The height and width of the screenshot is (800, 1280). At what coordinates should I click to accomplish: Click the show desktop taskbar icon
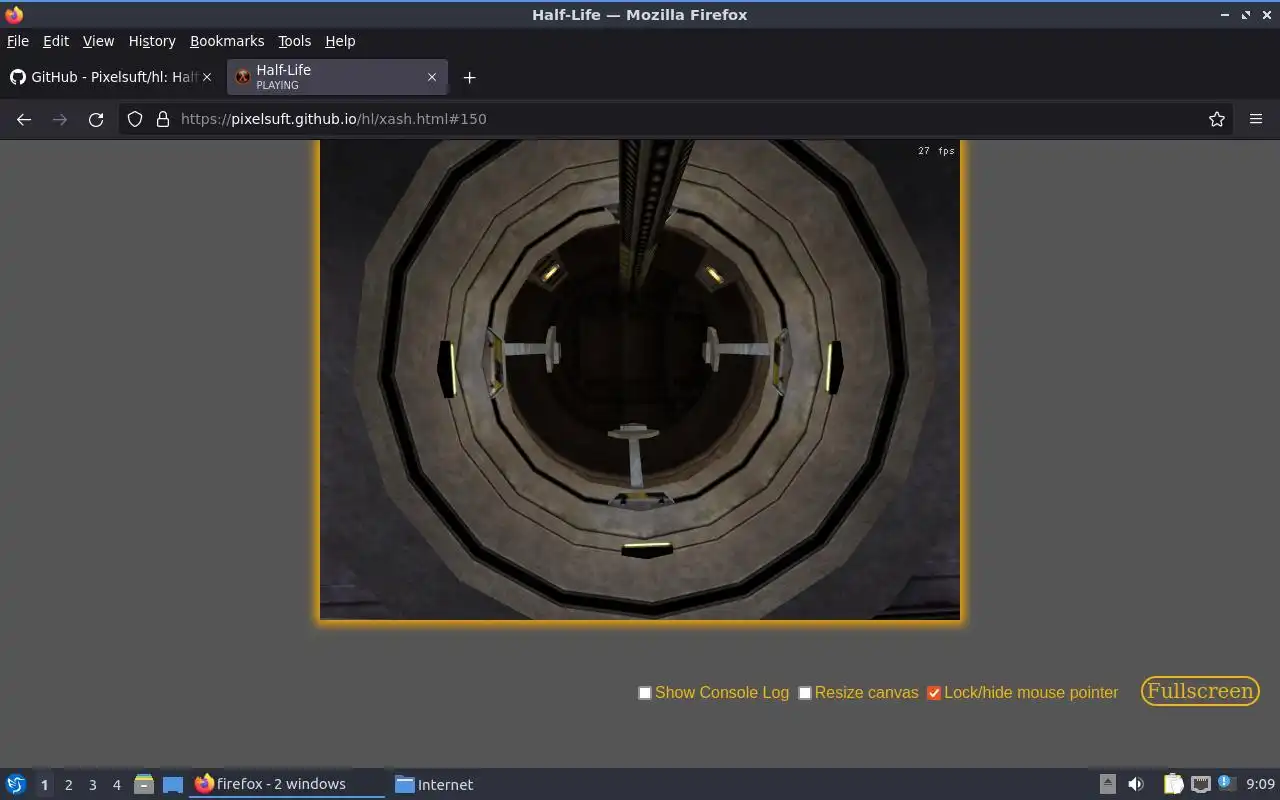coord(173,784)
